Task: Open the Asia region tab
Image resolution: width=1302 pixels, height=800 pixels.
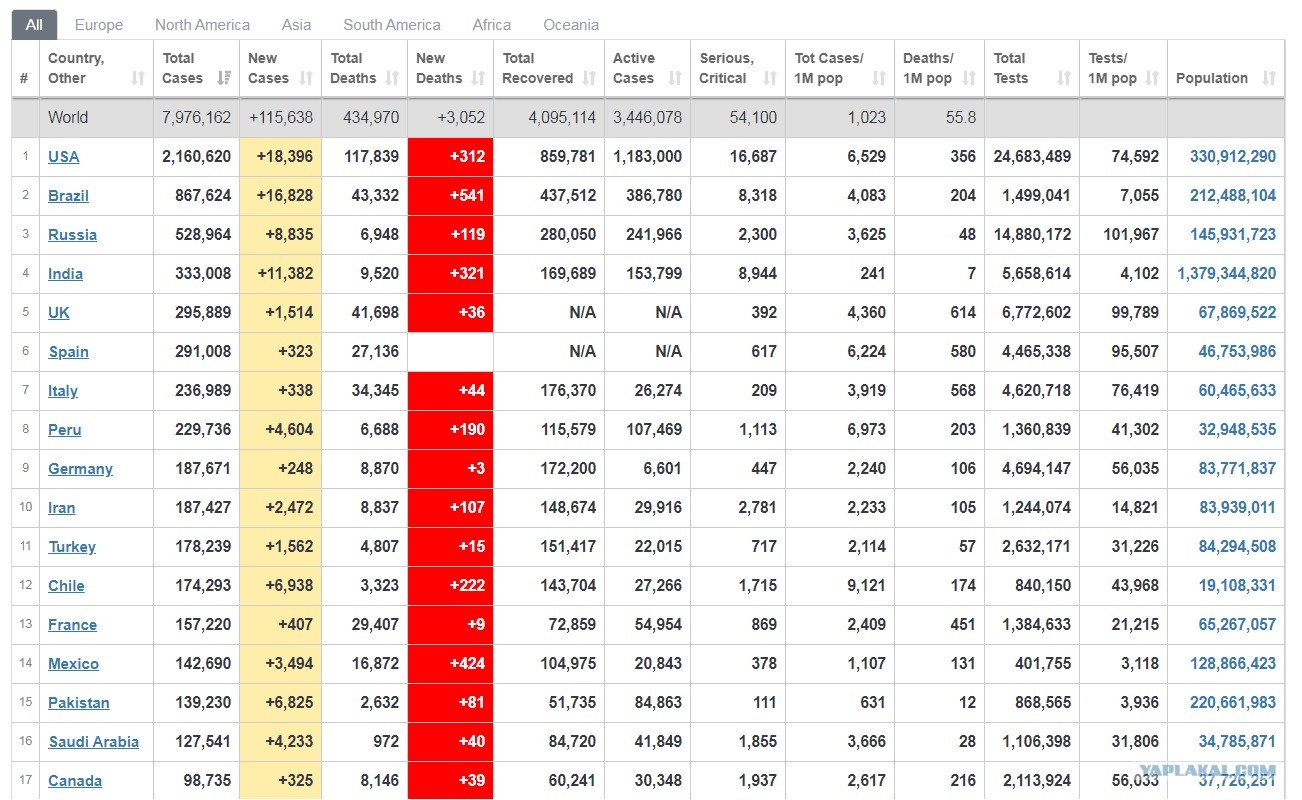Action: (296, 25)
